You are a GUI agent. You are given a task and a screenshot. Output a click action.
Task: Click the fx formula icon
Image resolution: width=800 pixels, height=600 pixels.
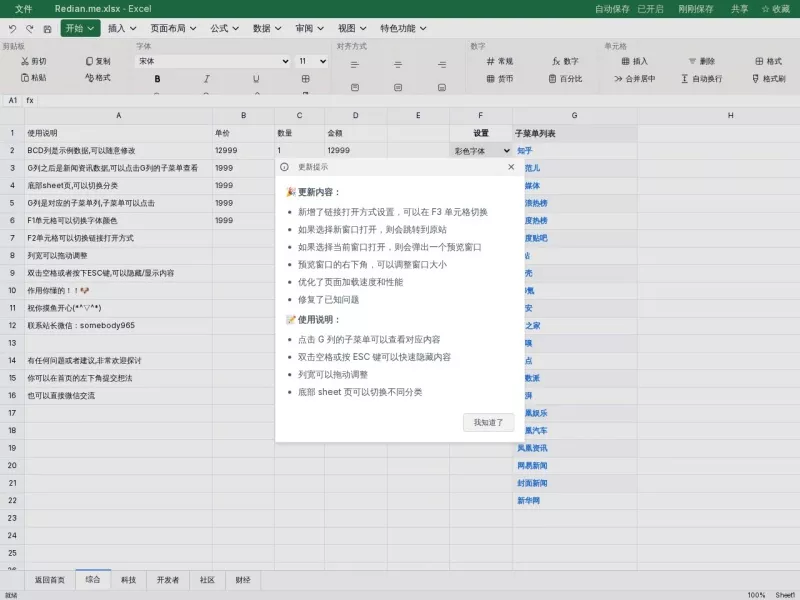[30, 101]
